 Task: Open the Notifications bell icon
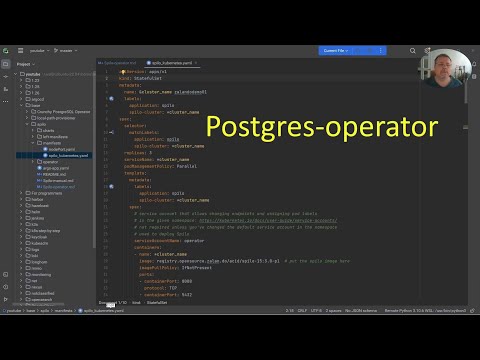[x=474, y=64]
